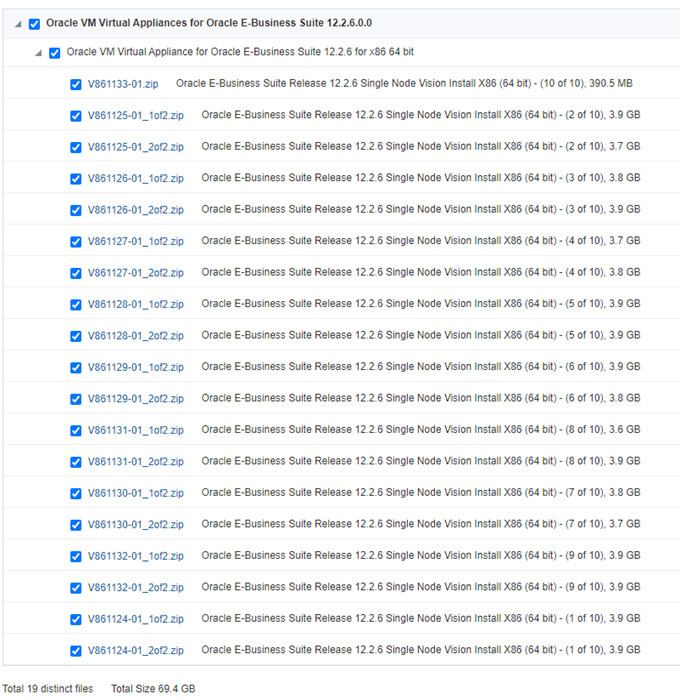
Task: Click the V861126-01_1of2.zip download link
Action: click(135, 179)
